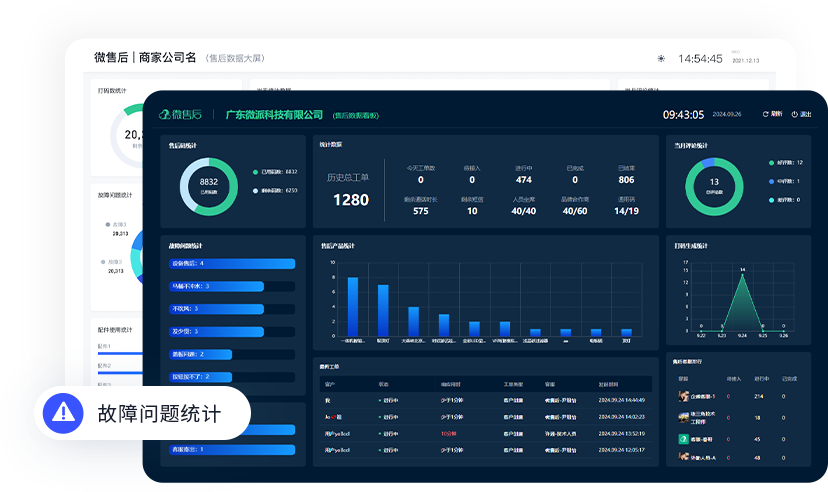Click the 9.26 label on the line chart axis
Screen dimensions: 828x492
(784, 336)
